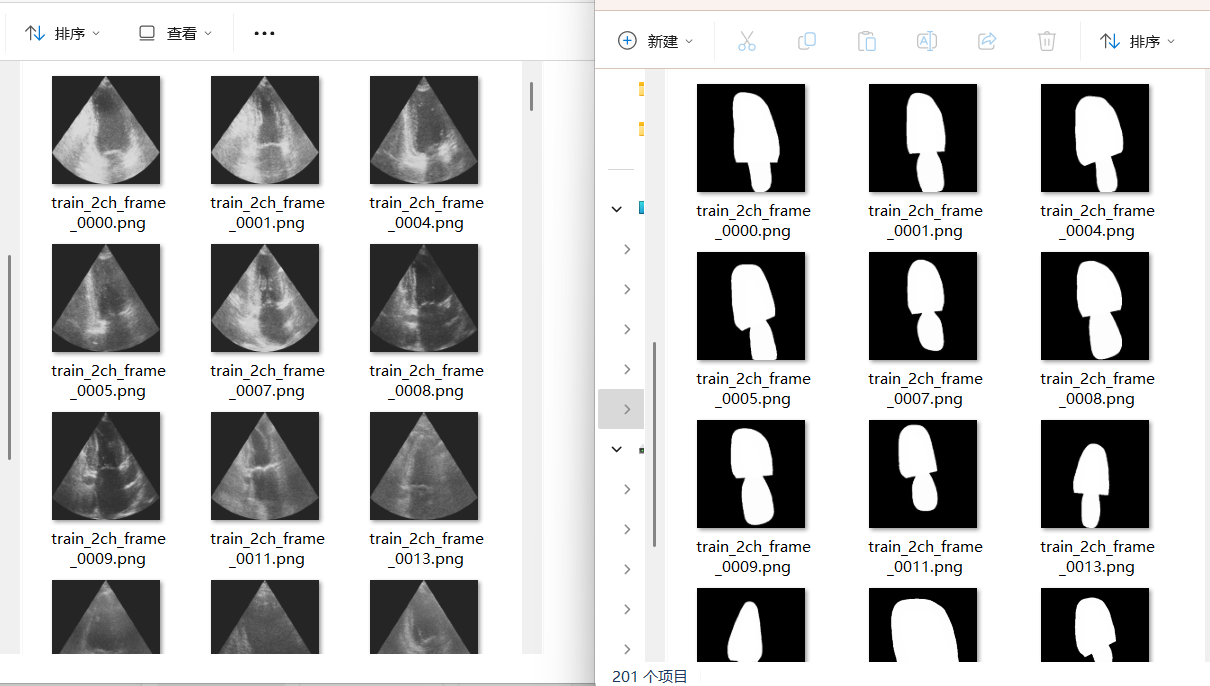The height and width of the screenshot is (686, 1210).
Task: Select ultrasound thumbnail train_2ch_frame_0009.png in left window
Action: (x=106, y=466)
